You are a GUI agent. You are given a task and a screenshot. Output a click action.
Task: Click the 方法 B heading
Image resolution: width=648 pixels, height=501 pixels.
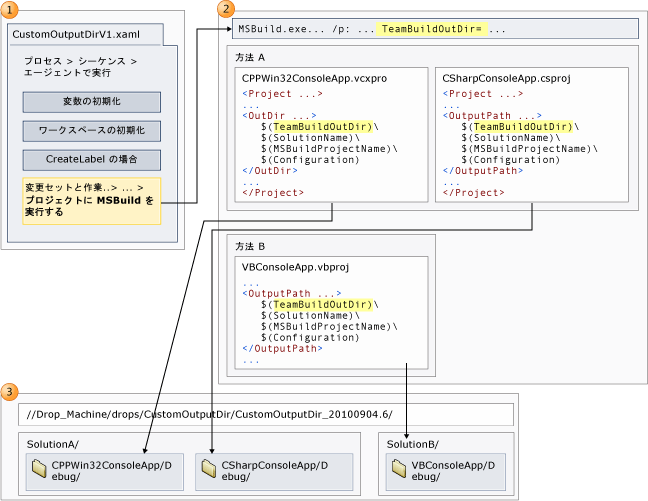pyautogui.click(x=250, y=246)
